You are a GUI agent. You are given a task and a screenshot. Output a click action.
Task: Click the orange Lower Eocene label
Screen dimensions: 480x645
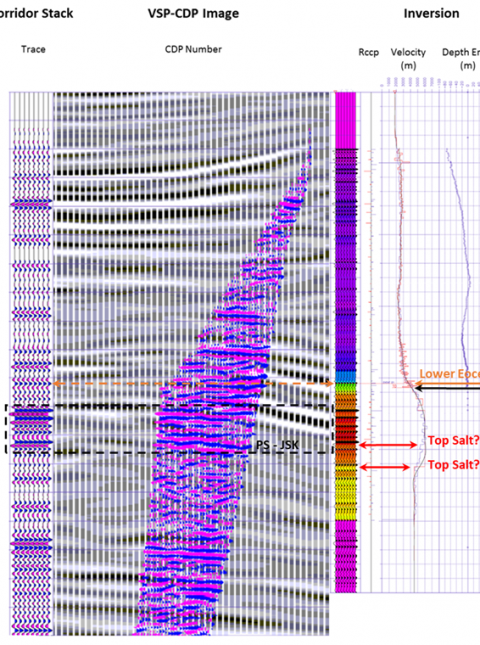[x=450, y=374]
